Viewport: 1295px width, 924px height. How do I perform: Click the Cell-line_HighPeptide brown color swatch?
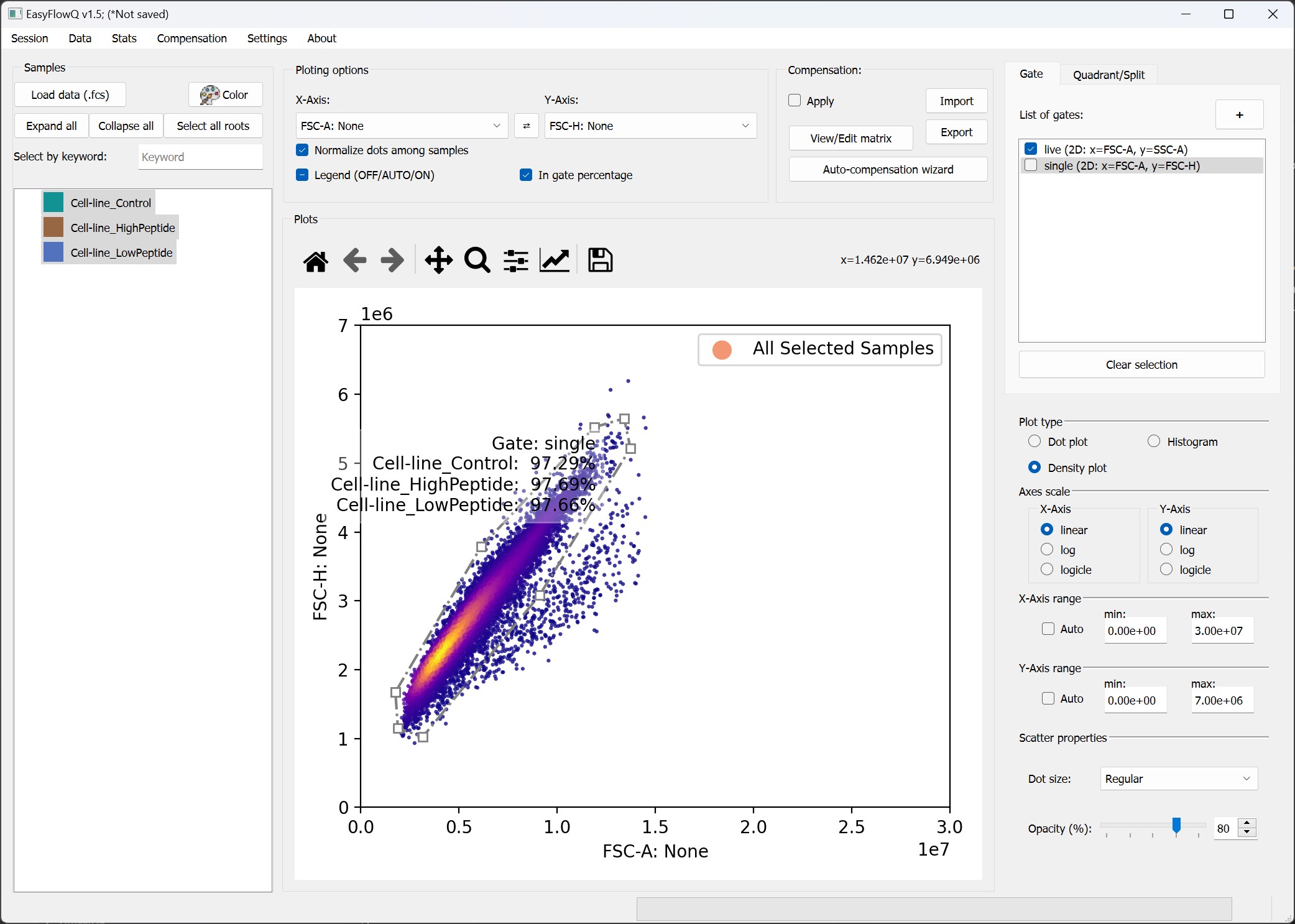(53, 228)
